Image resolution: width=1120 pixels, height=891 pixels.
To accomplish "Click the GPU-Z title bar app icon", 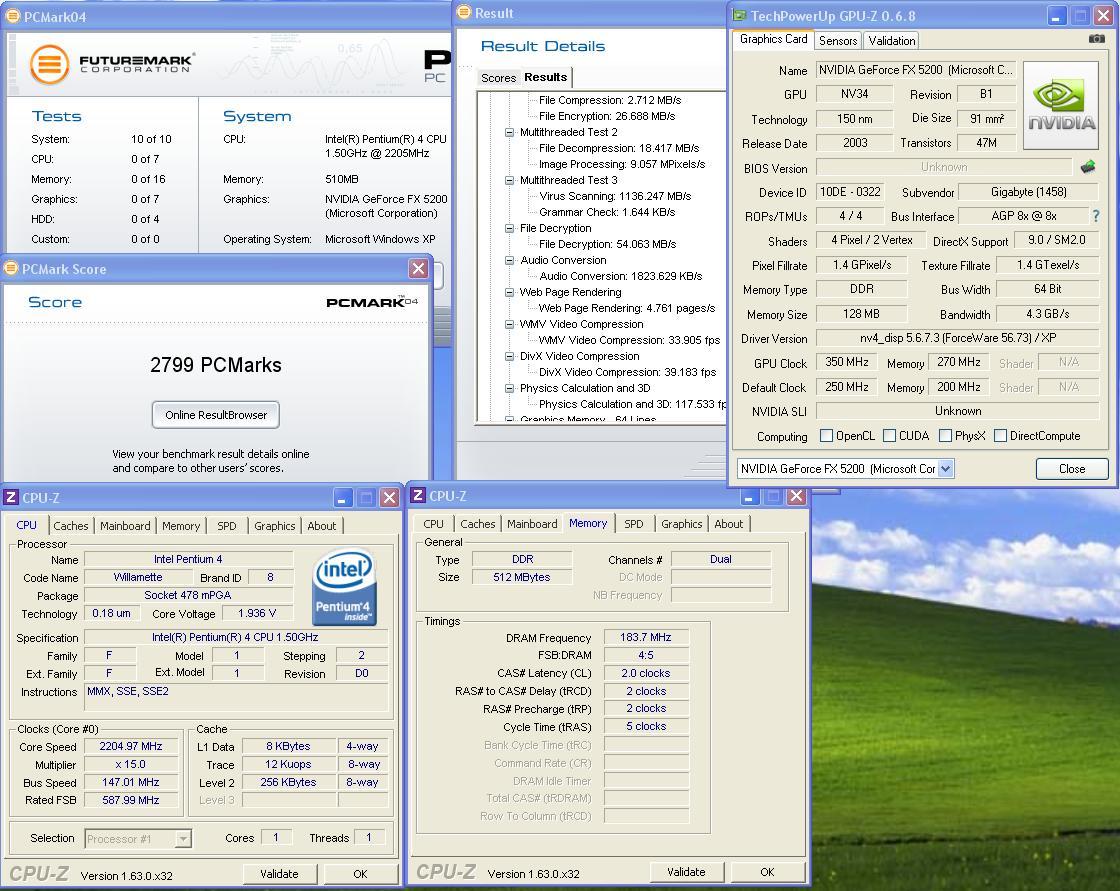I will pos(739,15).
